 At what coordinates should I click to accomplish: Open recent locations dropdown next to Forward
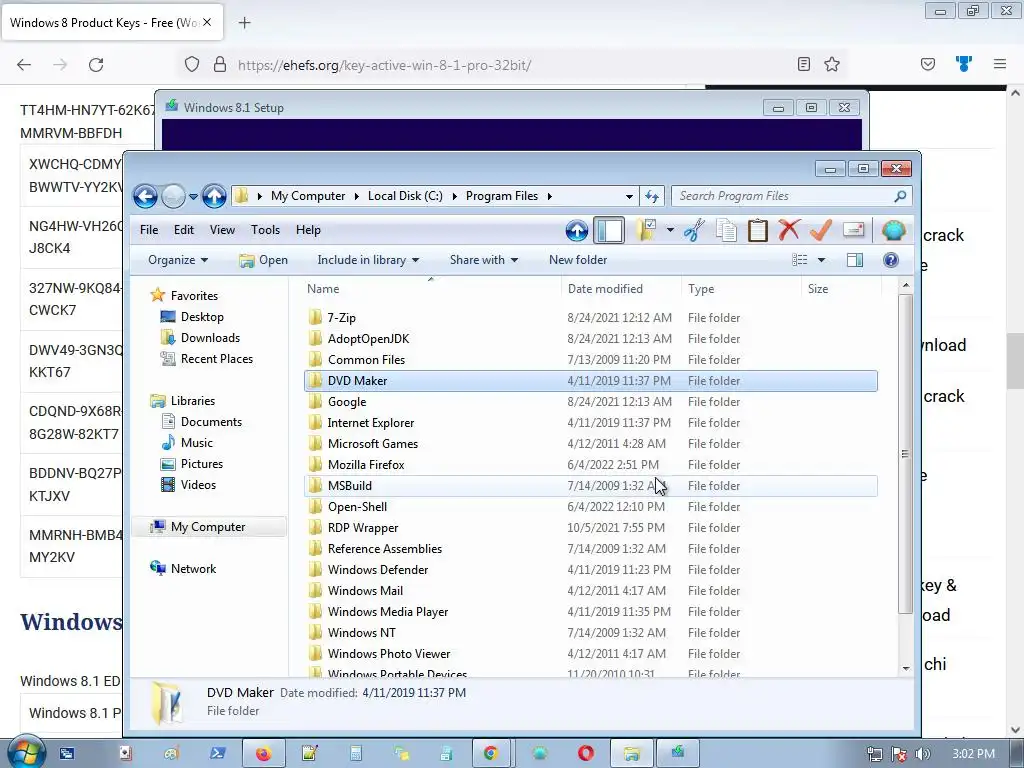193,196
